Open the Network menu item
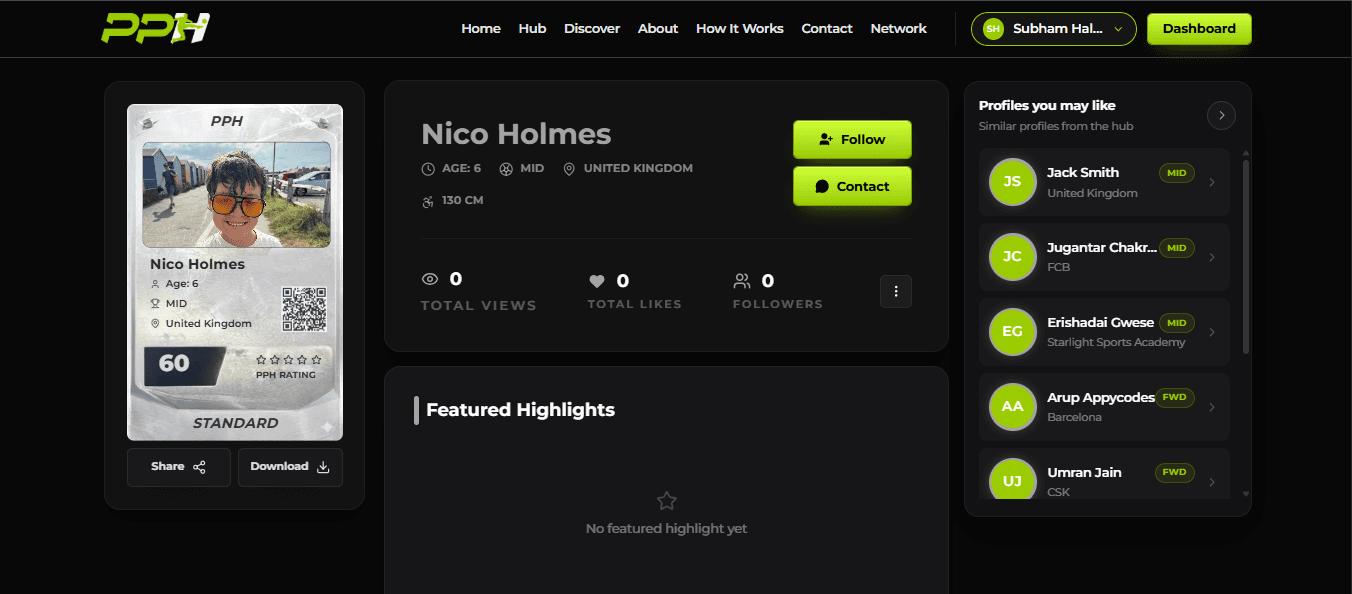 tap(899, 29)
